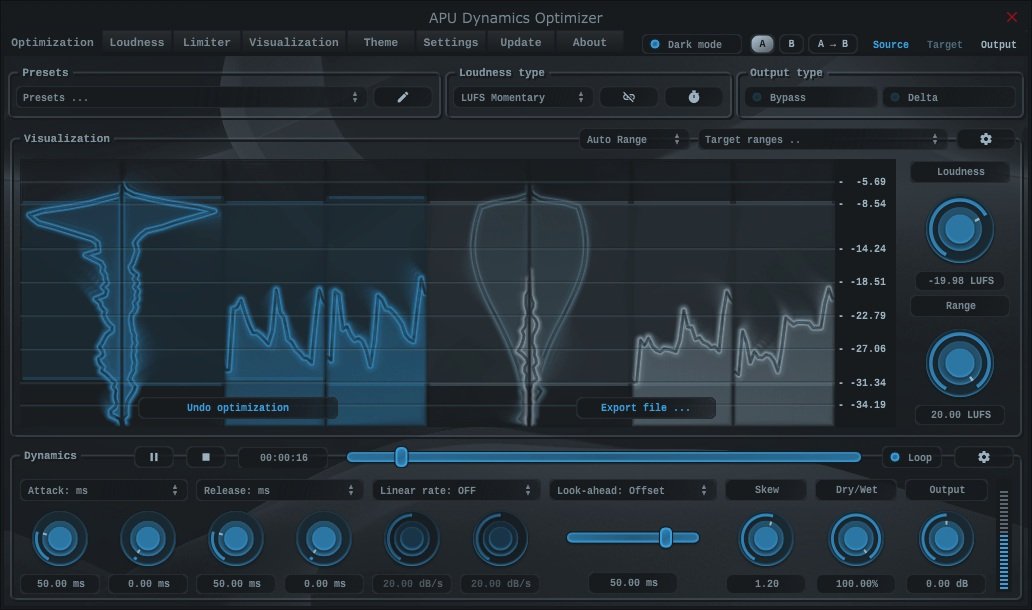Pause playback with the pause button
This screenshot has width=1032, height=610.
point(154,457)
